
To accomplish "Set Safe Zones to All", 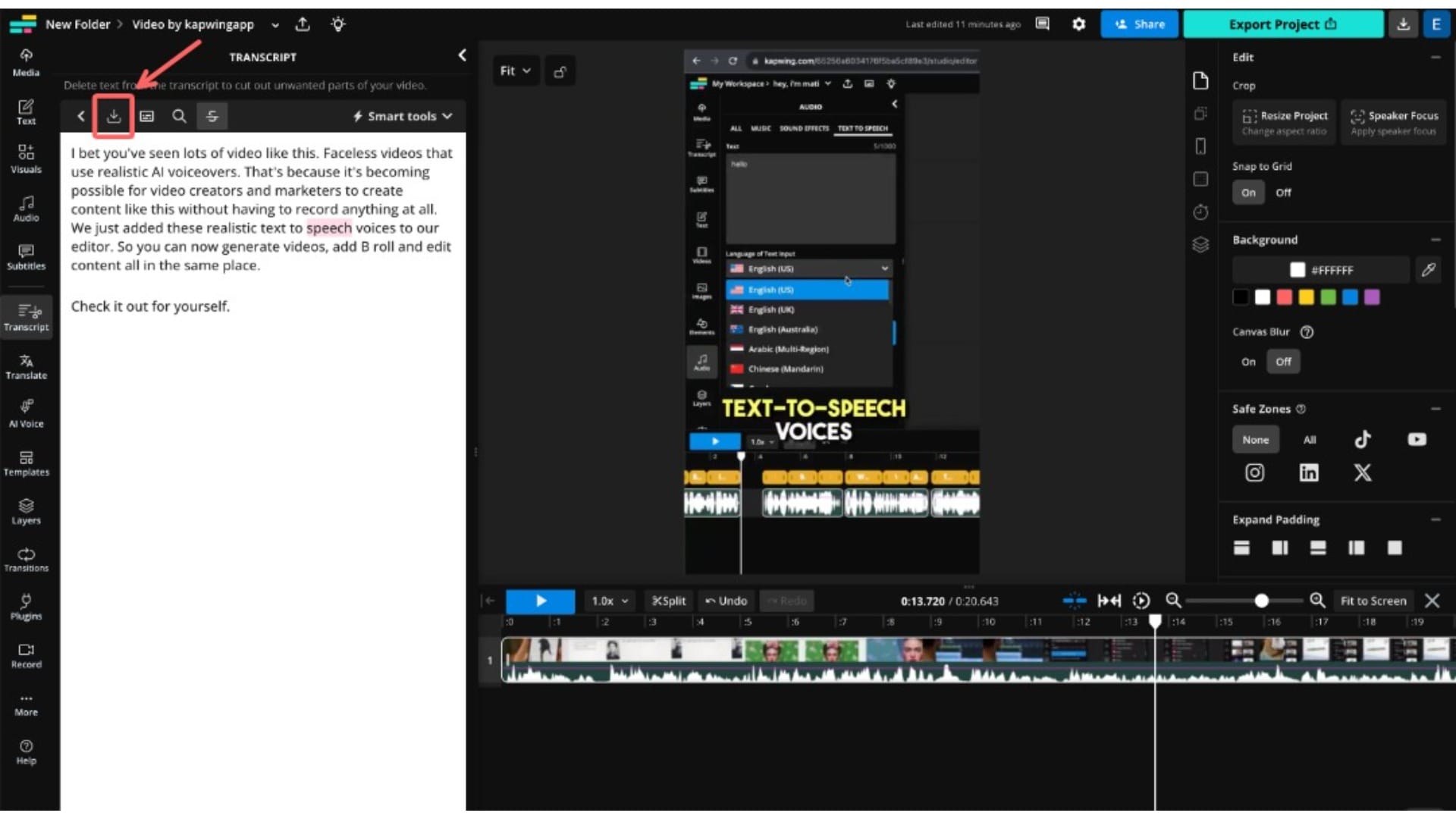I will coord(1310,439).
